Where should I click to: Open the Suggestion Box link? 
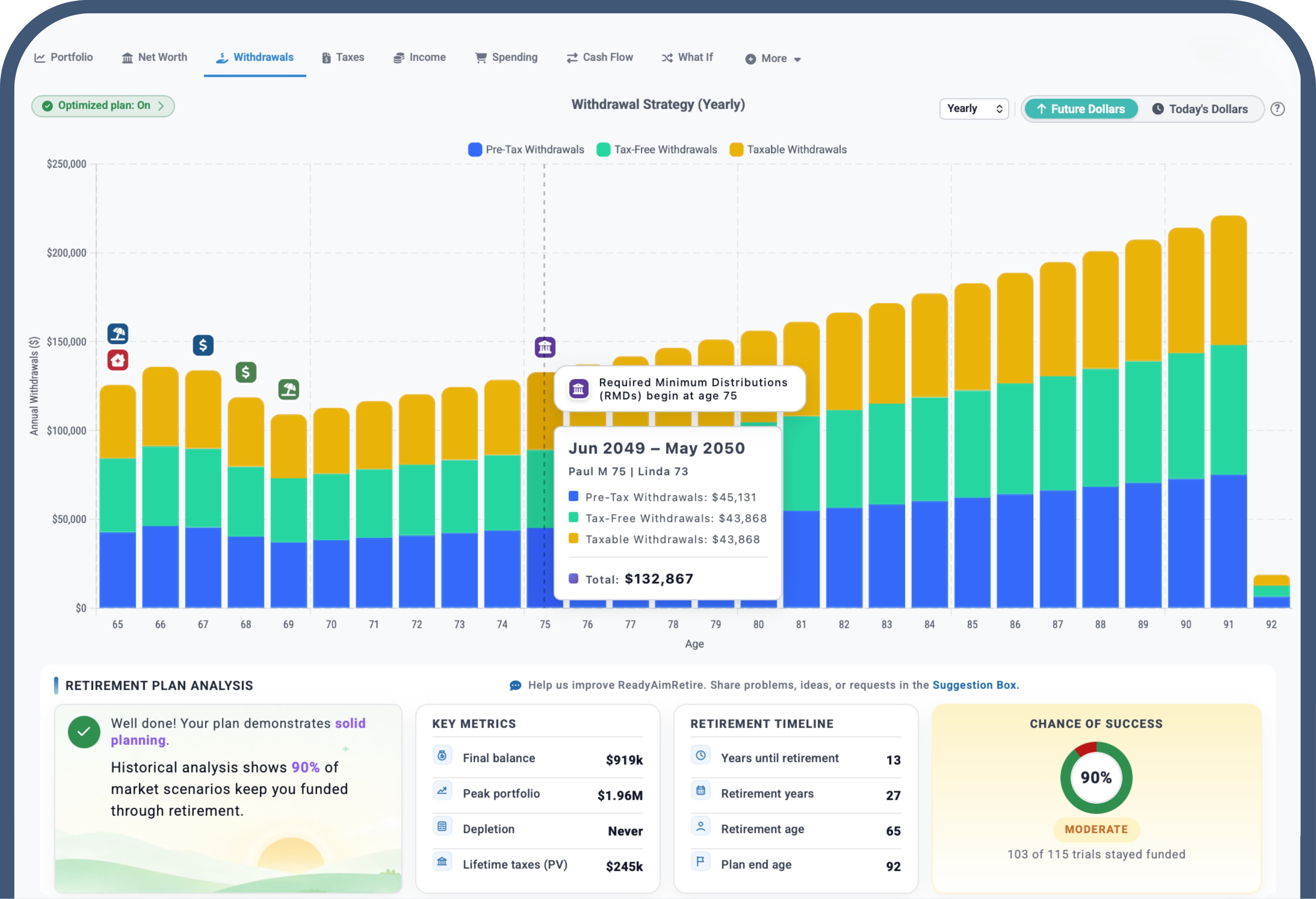(x=975, y=685)
